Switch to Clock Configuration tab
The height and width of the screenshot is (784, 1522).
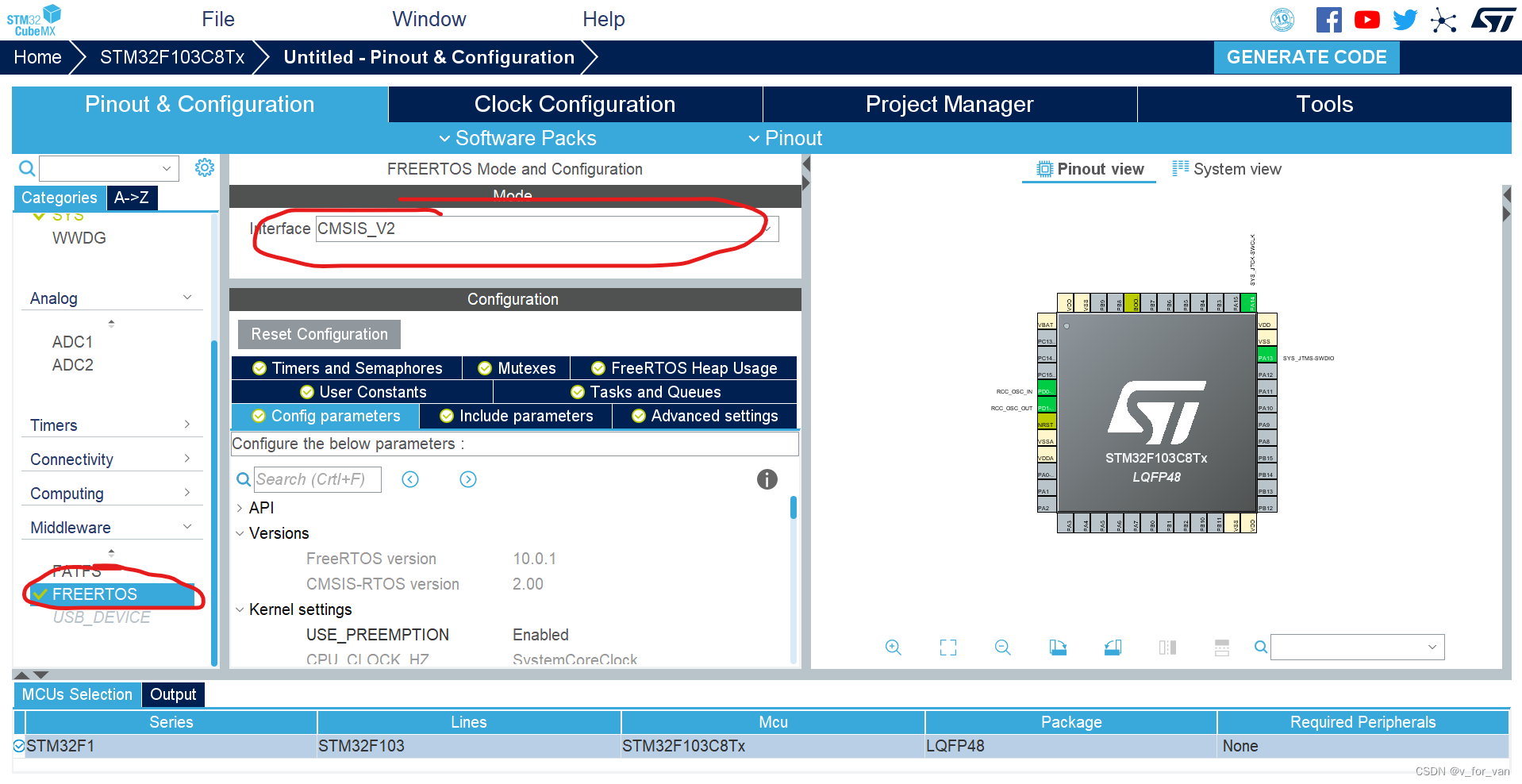575,104
